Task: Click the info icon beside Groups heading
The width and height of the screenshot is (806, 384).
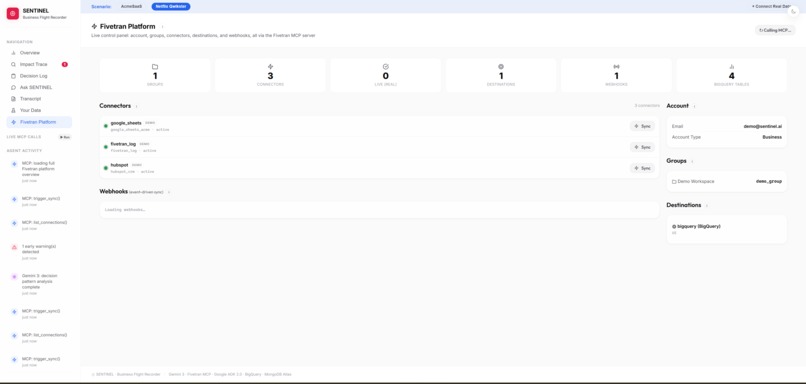Action: [692, 161]
